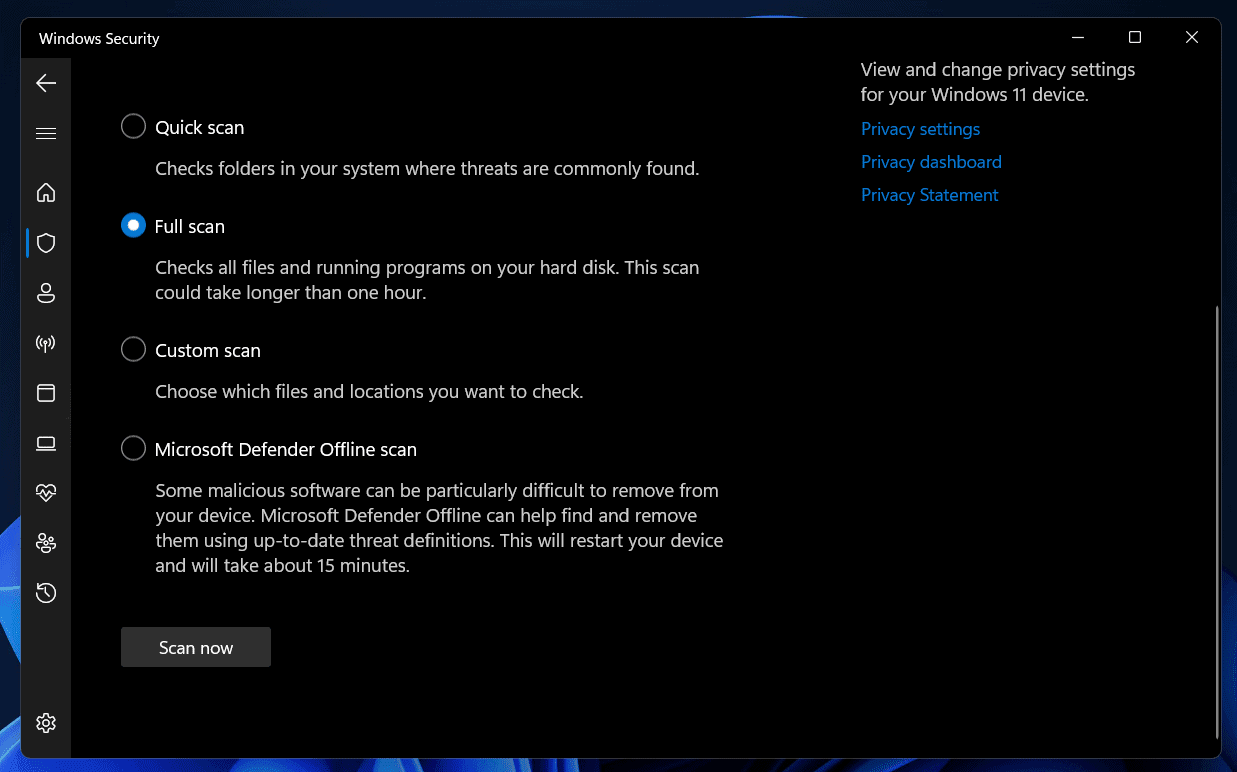Go back using the back arrow
1237x772 pixels.
pos(46,83)
